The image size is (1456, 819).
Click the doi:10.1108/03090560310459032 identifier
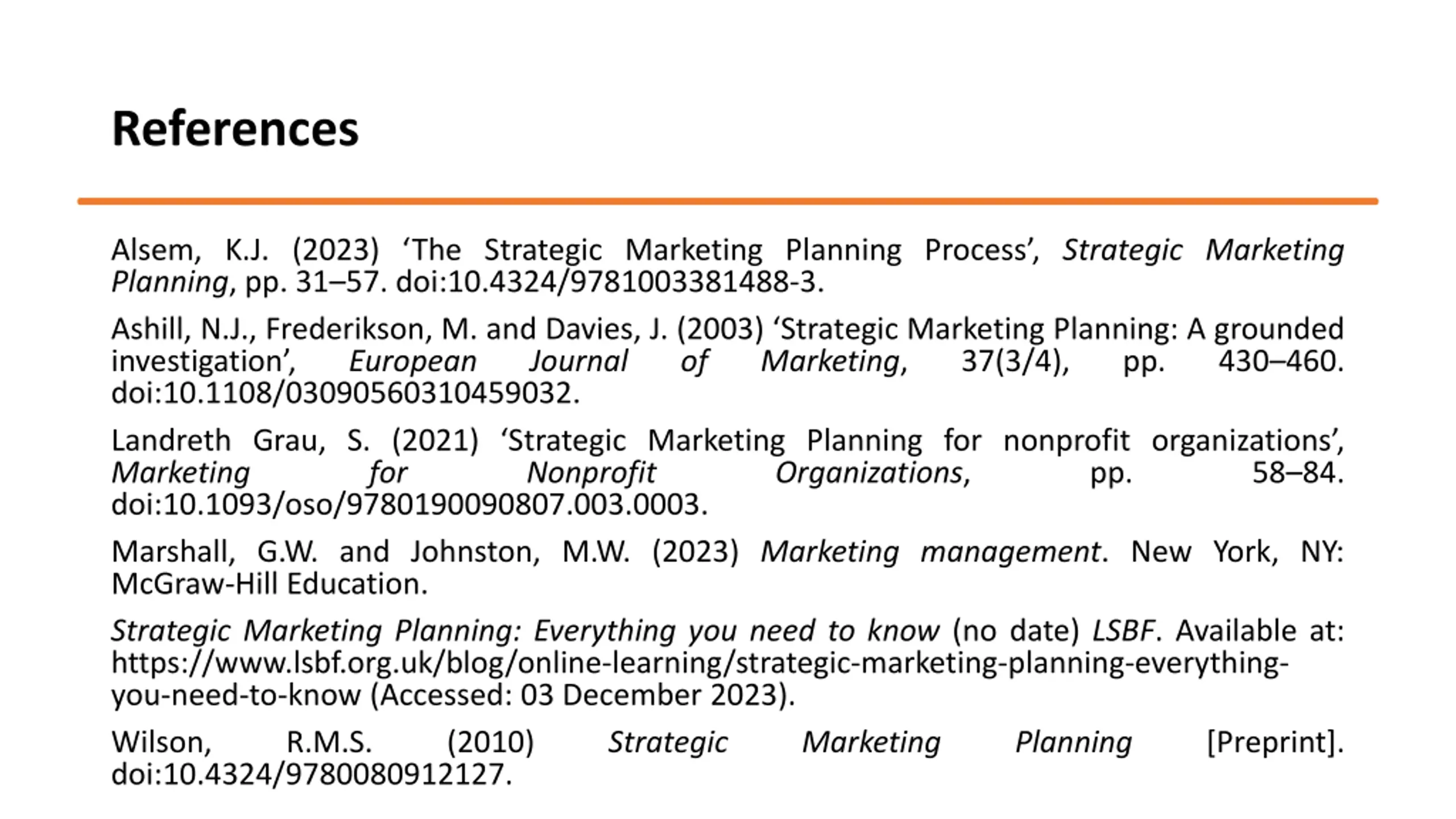[345, 394]
